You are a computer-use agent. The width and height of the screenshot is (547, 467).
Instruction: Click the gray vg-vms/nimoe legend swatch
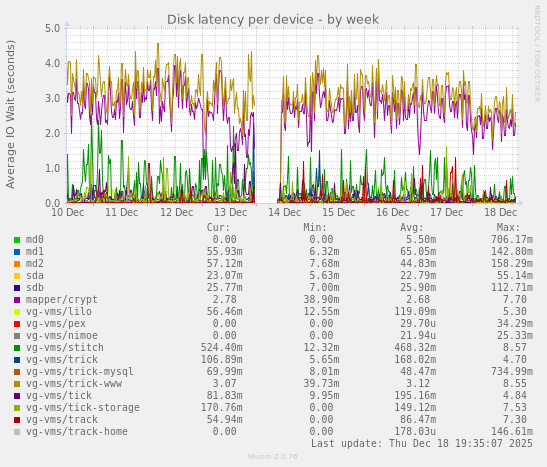click(x=17, y=336)
